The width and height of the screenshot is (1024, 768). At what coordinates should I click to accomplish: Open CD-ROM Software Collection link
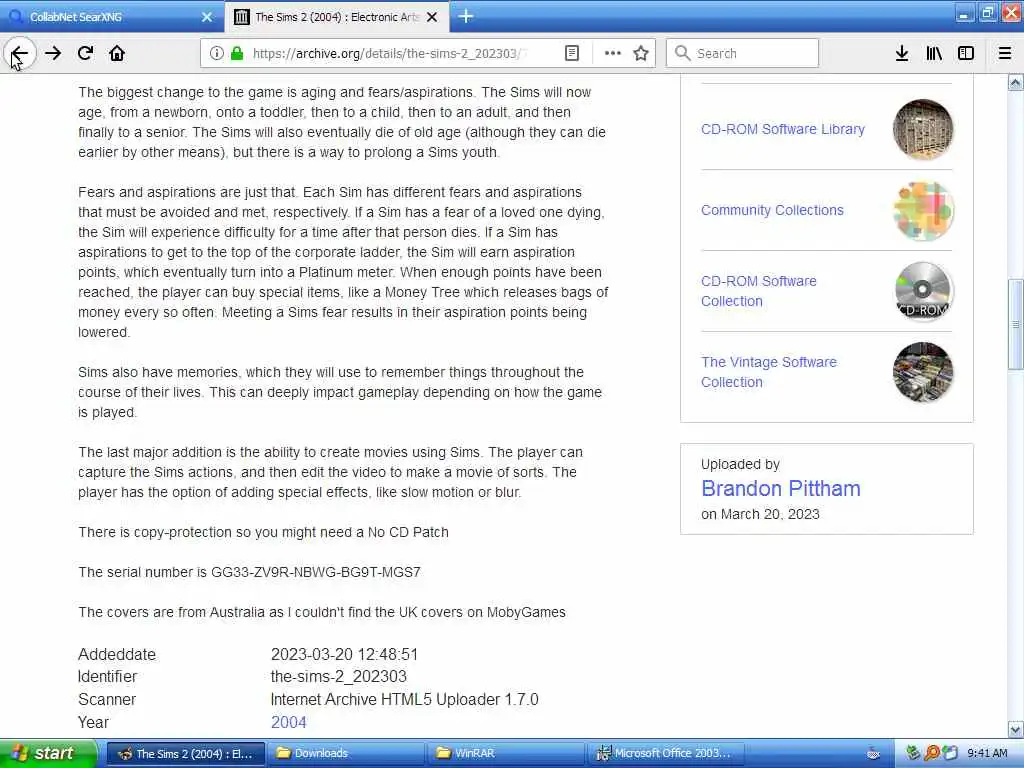(759, 291)
